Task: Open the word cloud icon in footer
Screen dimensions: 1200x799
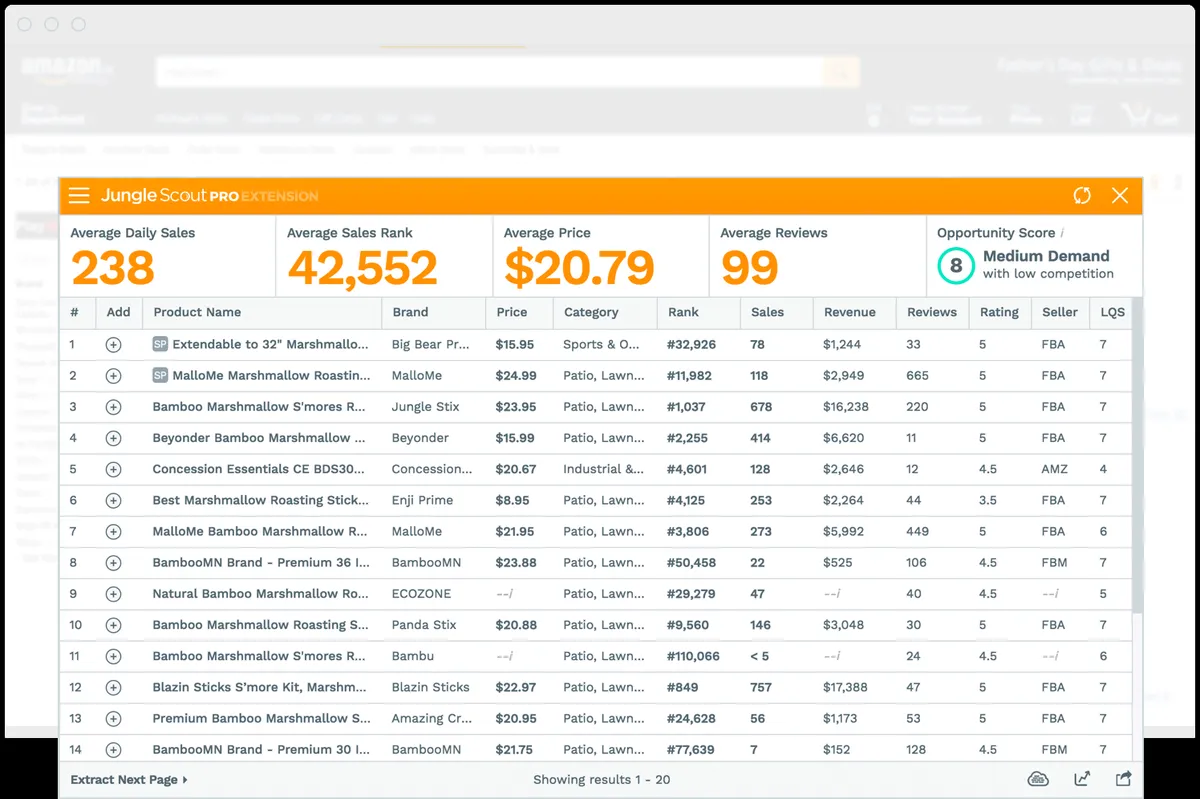Action: tap(1038, 780)
